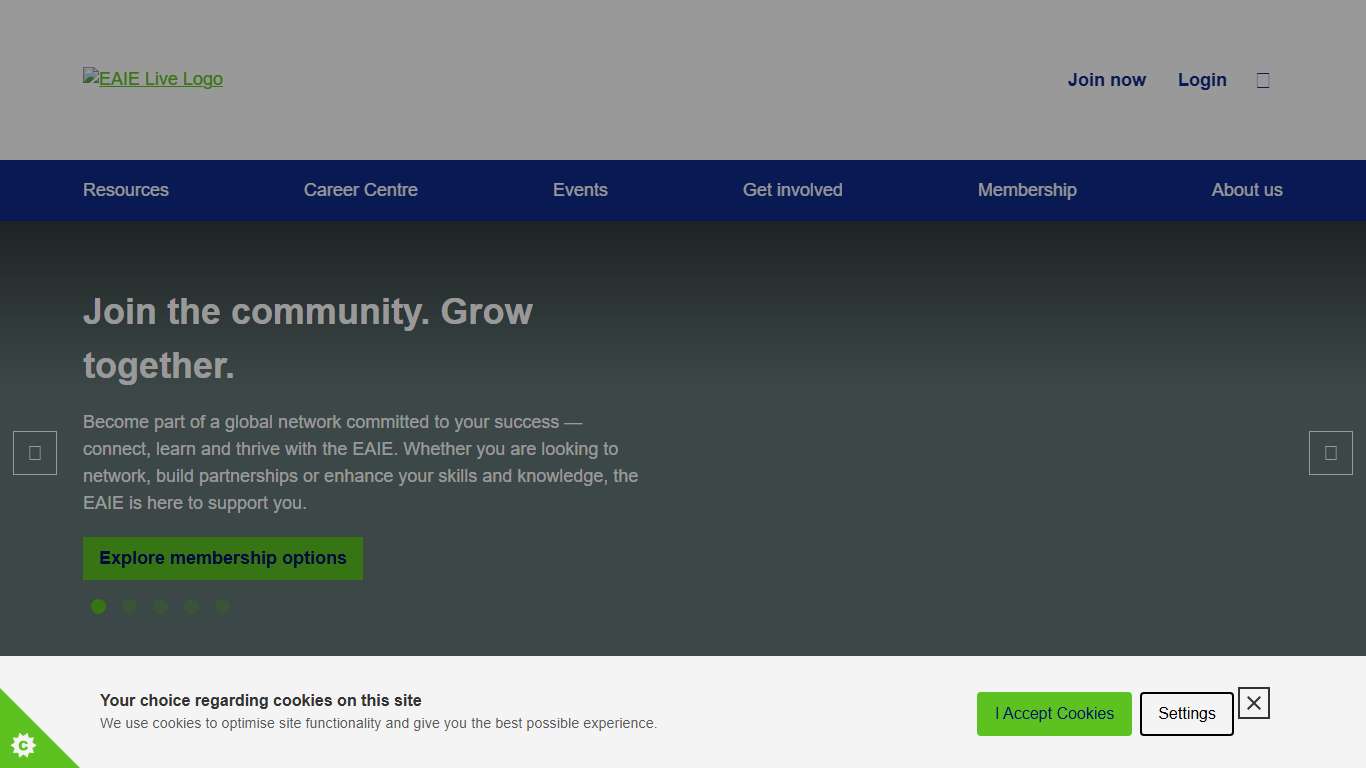
Task: Go to previous carousel slide
Action: [x=35, y=453]
